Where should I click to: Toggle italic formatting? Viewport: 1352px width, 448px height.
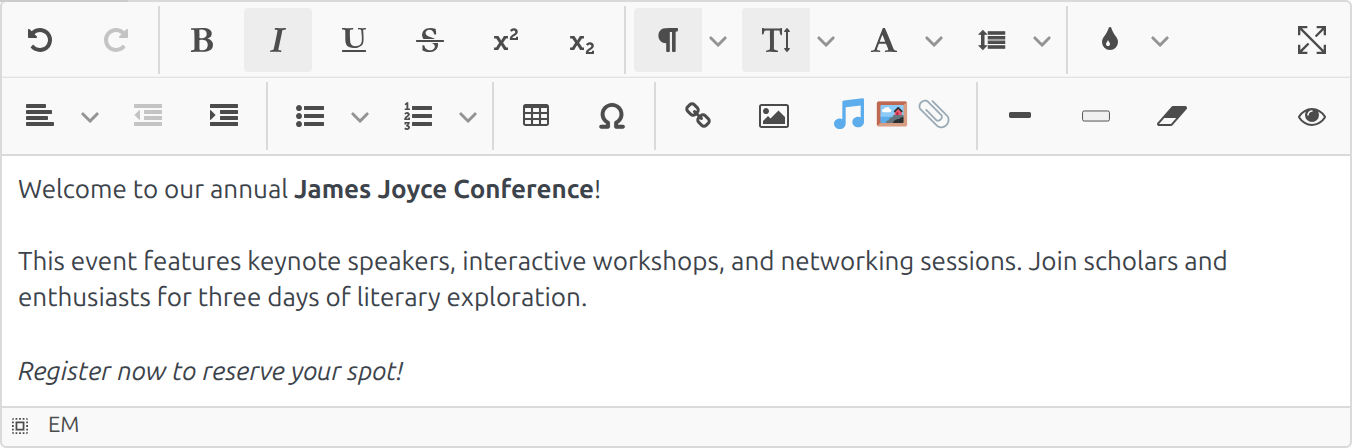[x=278, y=40]
